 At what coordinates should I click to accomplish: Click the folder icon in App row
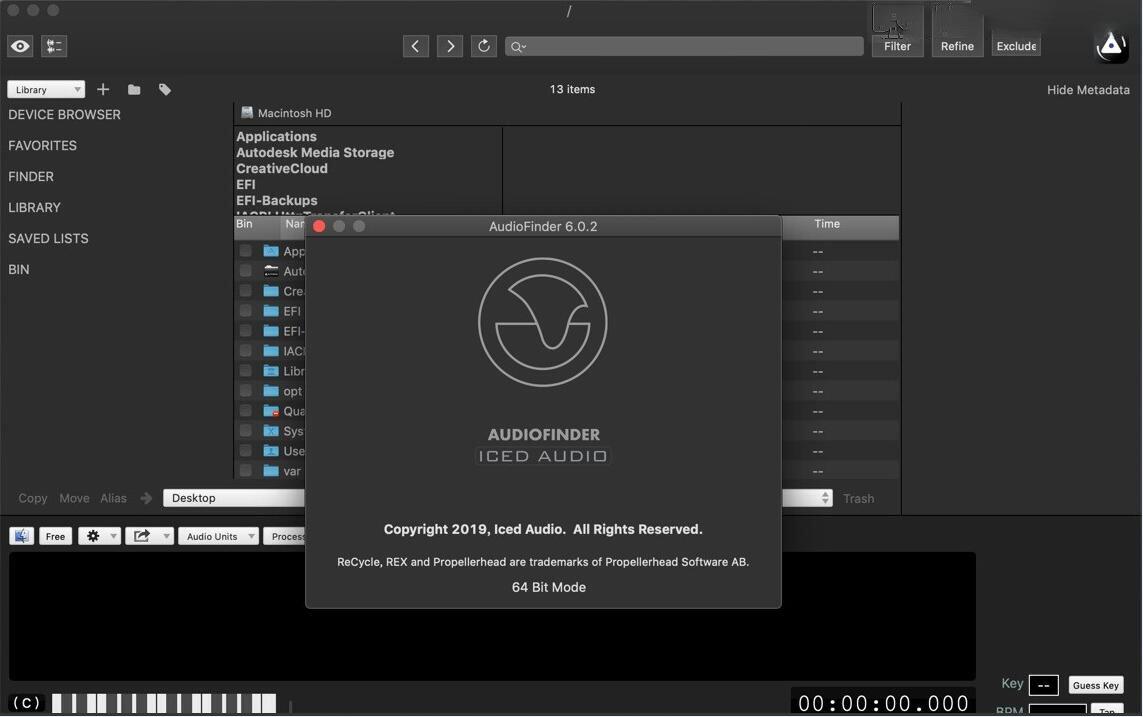coord(271,251)
